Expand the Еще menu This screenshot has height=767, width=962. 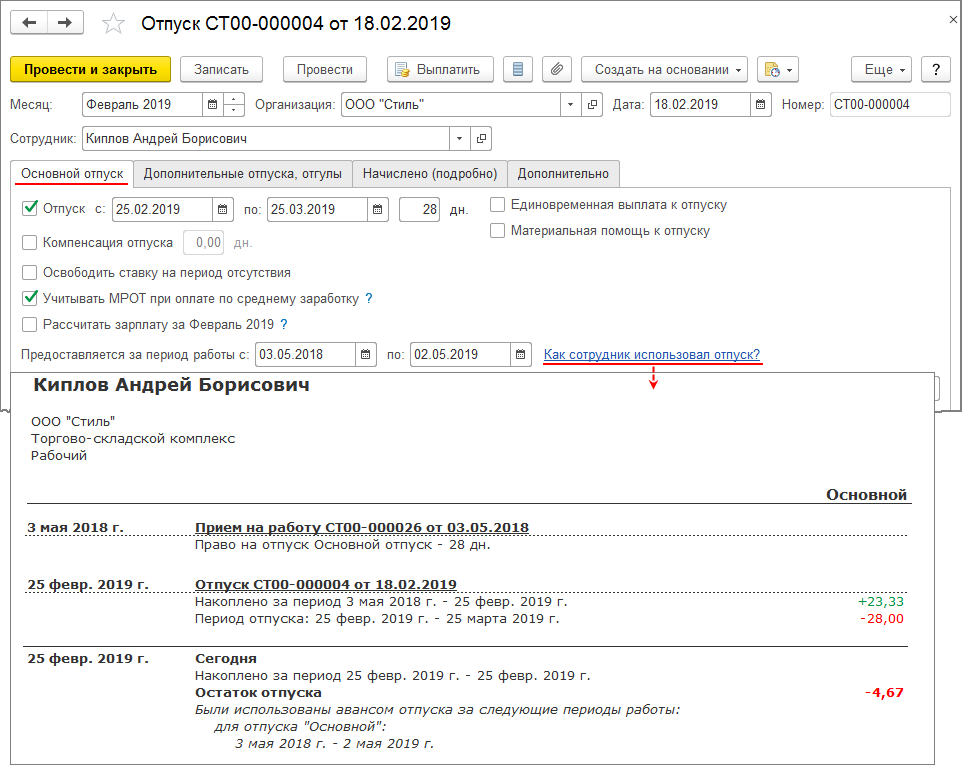[x=879, y=69]
